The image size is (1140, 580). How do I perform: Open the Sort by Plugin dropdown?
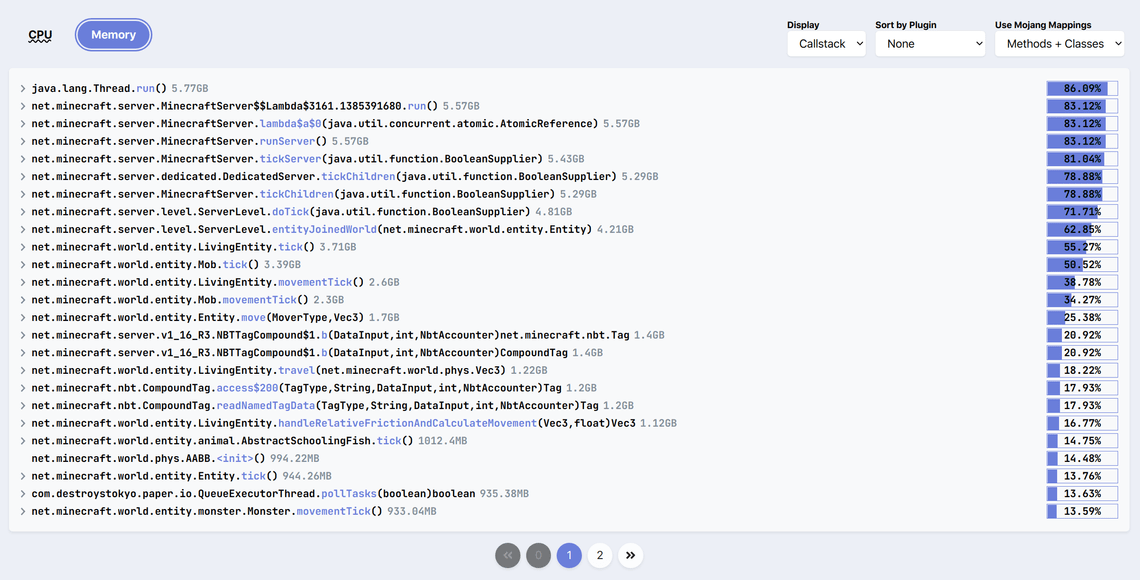930,44
